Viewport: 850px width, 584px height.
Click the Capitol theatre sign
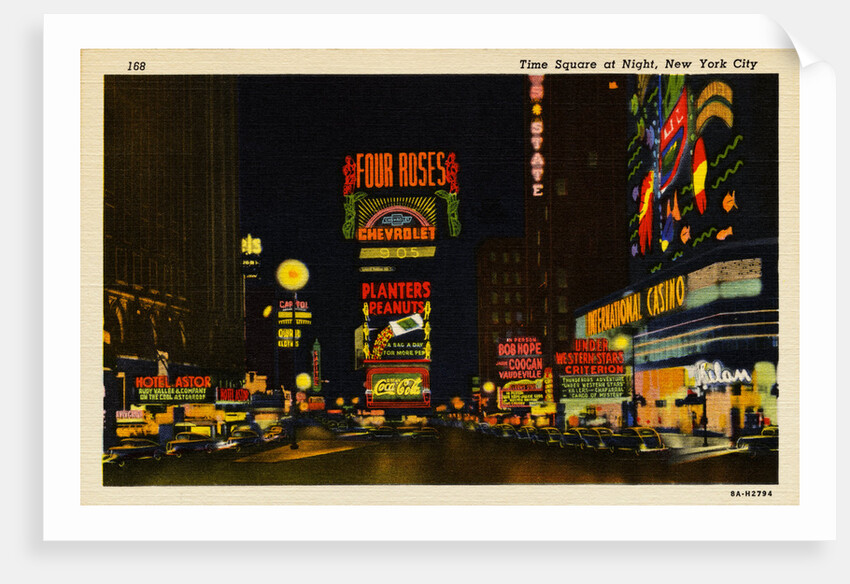[x=294, y=305]
